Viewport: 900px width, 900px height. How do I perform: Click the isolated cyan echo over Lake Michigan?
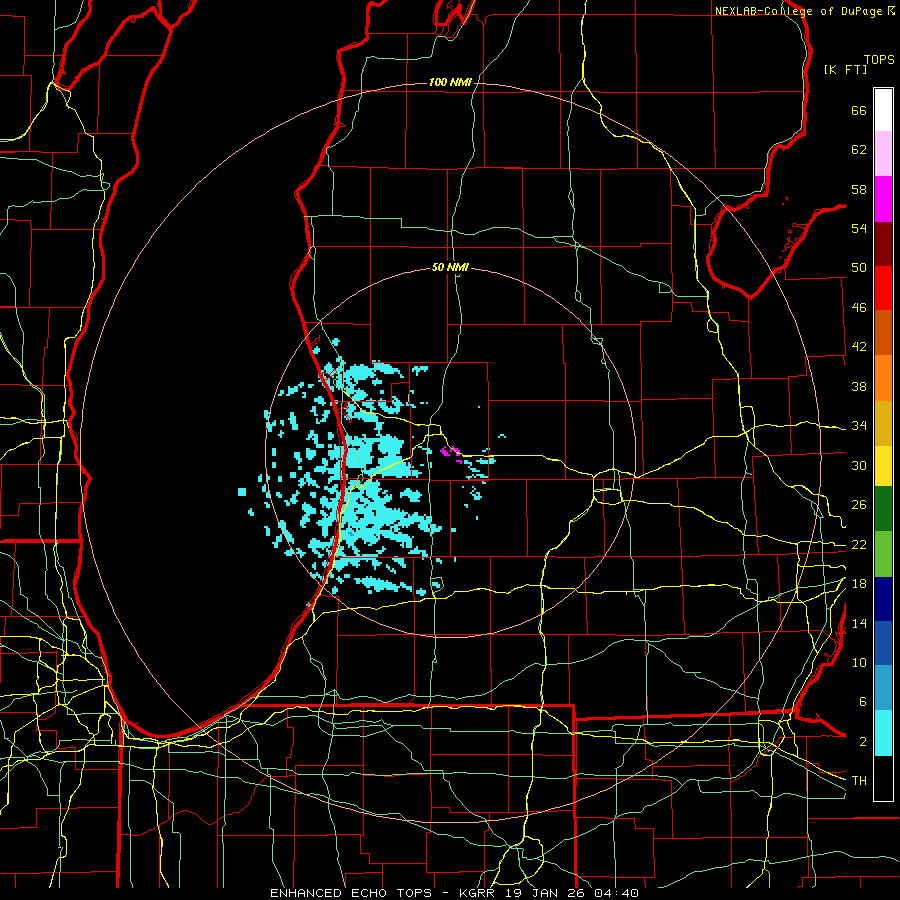(x=242, y=492)
